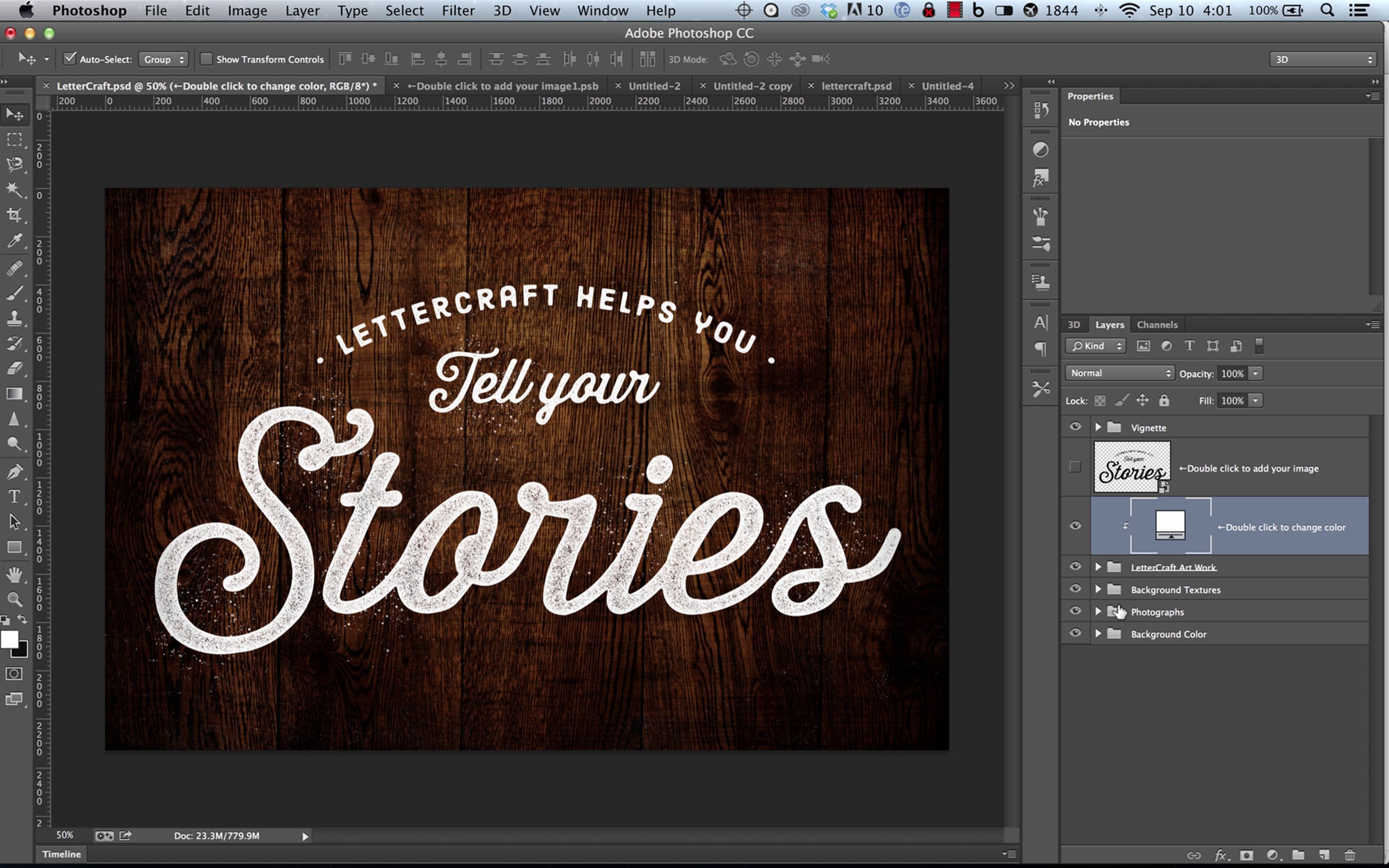Hide the Vignette group
Image resolution: width=1389 pixels, height=868 pixels.
(1075, 427)
